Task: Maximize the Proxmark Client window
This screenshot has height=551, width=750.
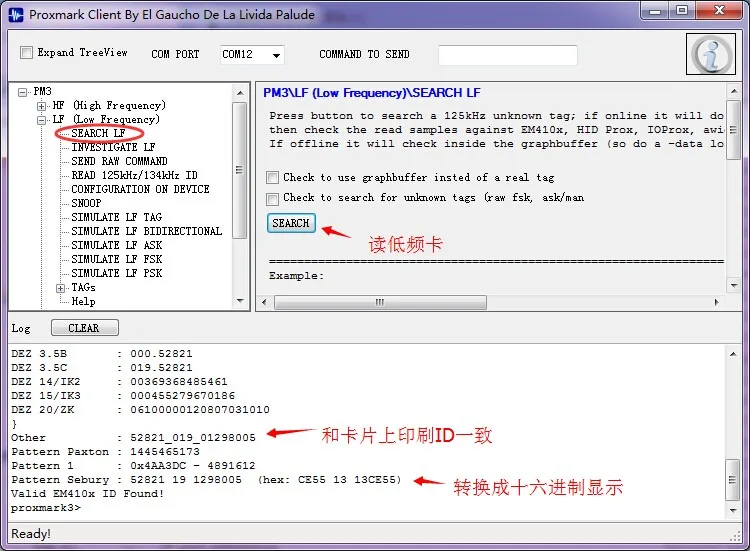Action: click(x=682, y=11)
